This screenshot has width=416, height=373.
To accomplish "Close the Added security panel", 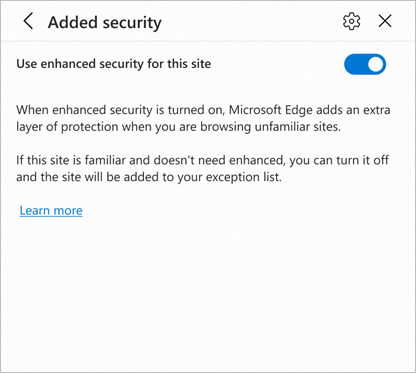I will pyautogui.click(x=385, y=21).
